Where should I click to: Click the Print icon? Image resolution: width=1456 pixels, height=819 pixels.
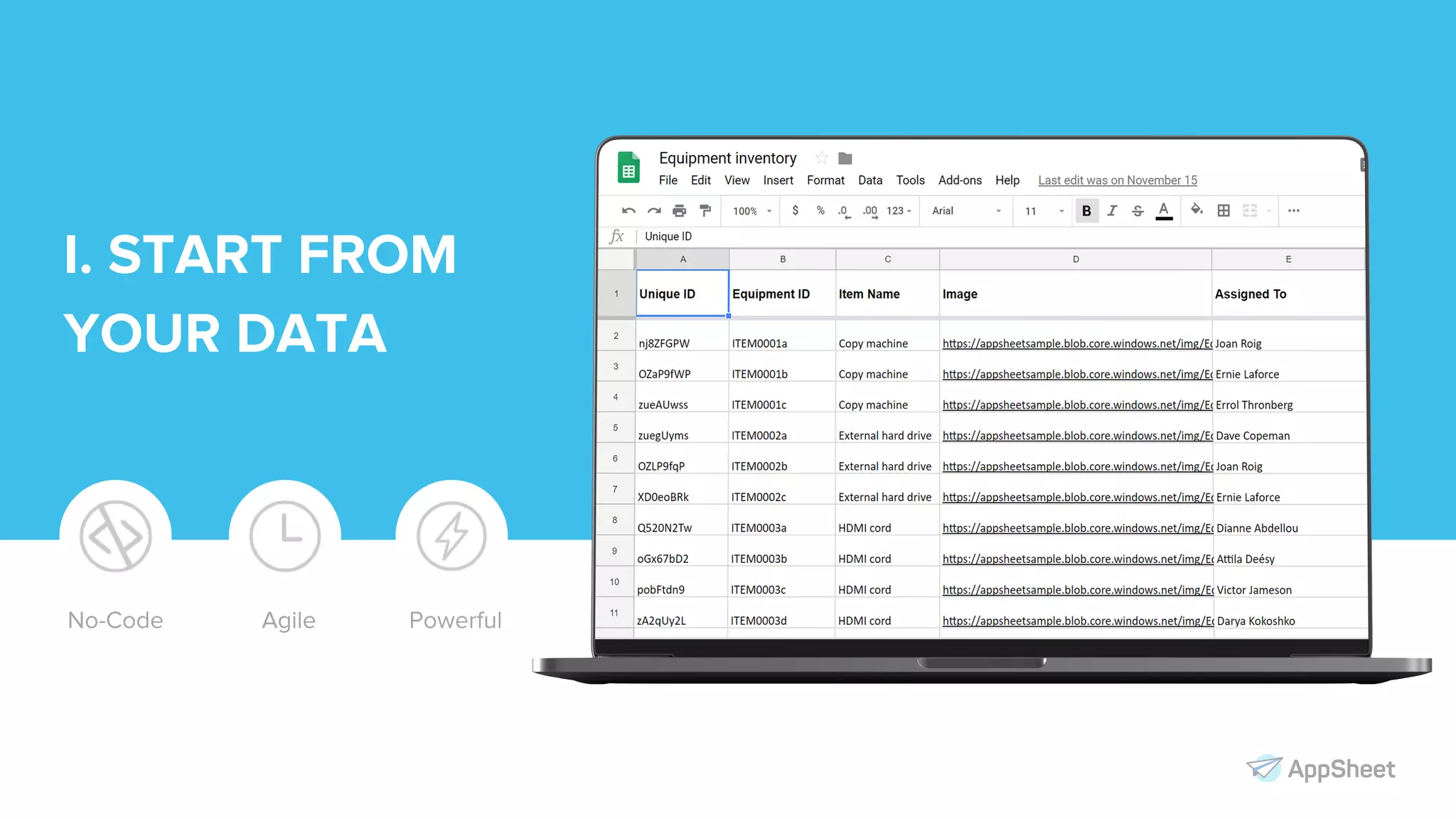680,210
